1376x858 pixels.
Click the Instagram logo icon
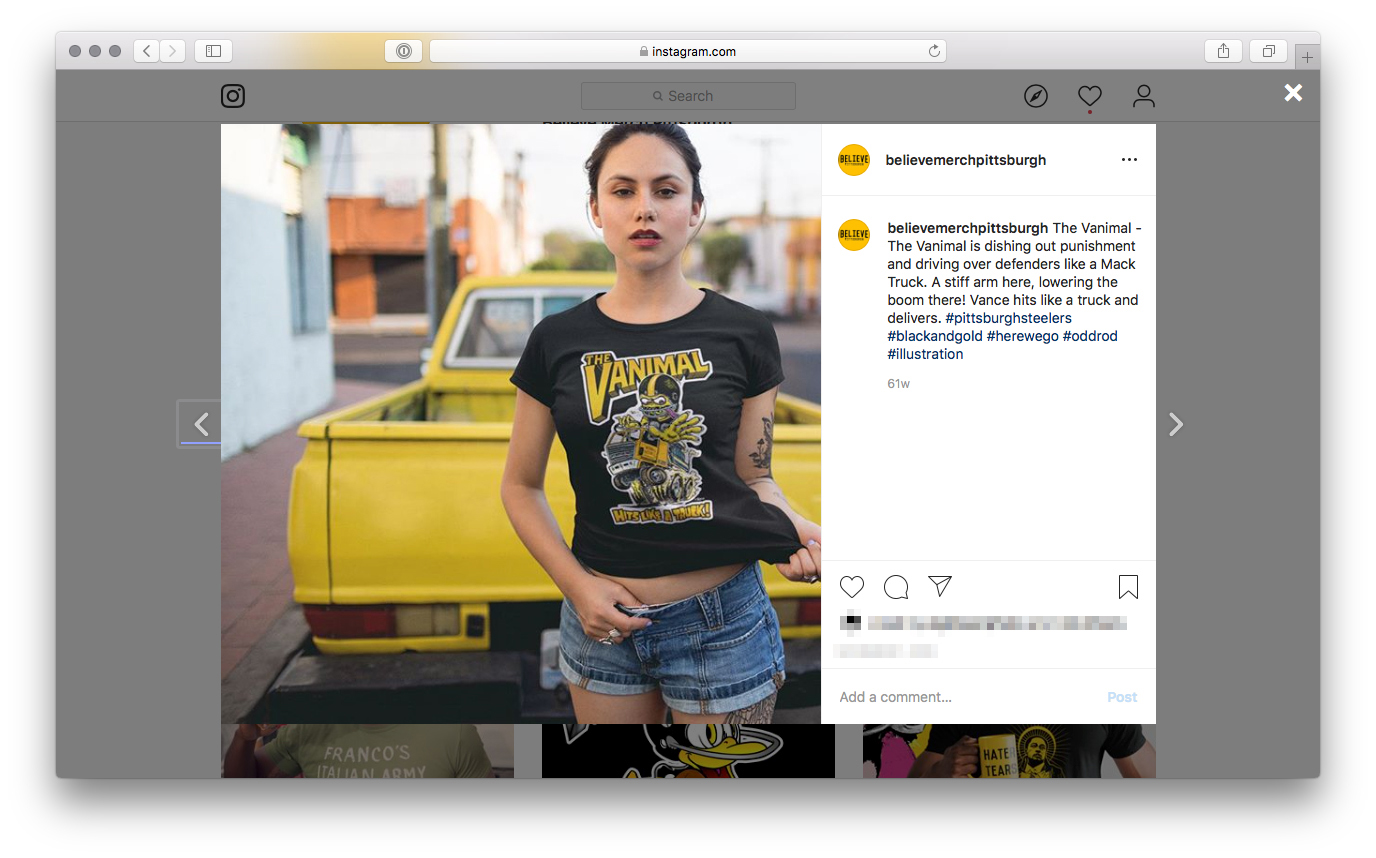(x=233, y=96)
